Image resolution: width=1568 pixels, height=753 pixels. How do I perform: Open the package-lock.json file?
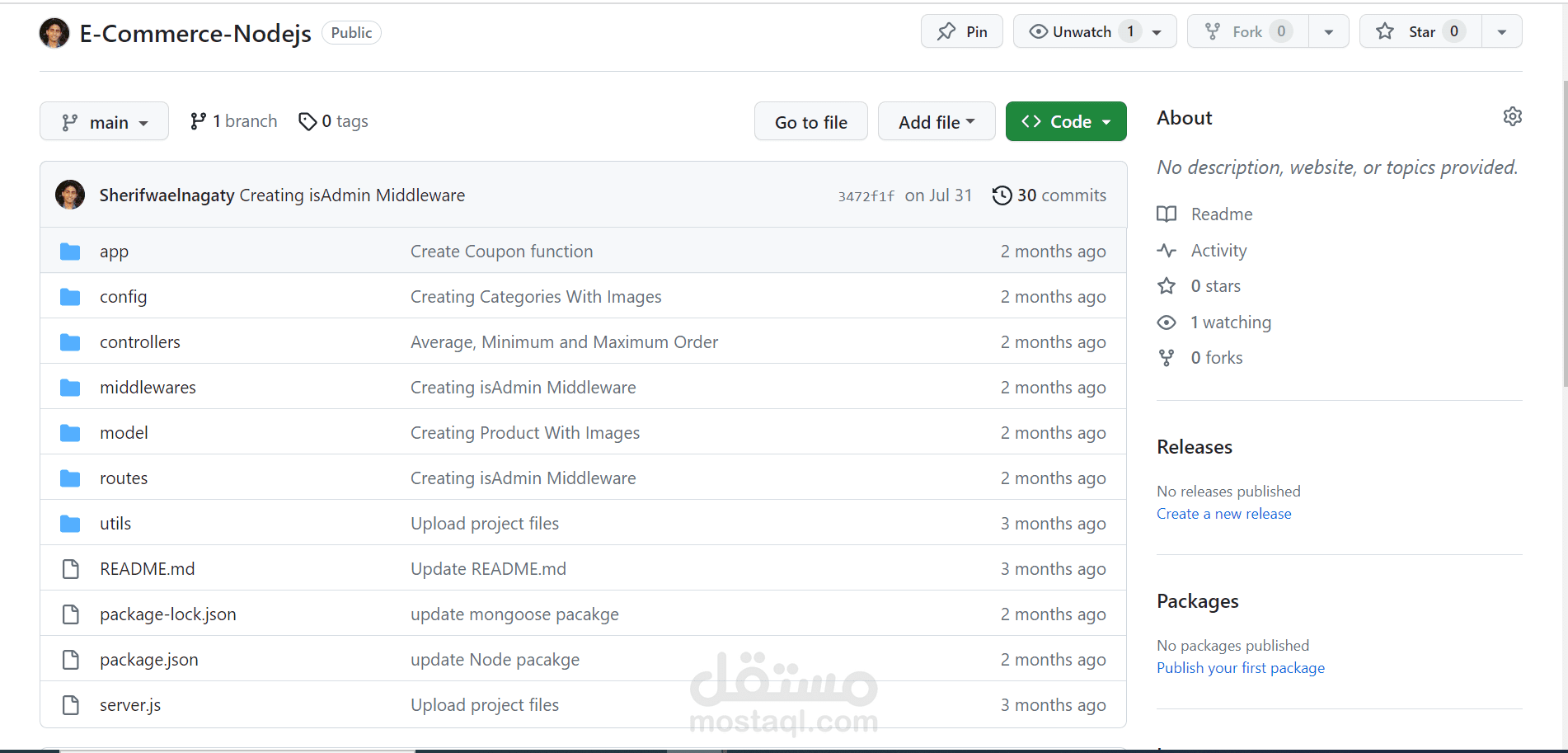pos(168,614)
